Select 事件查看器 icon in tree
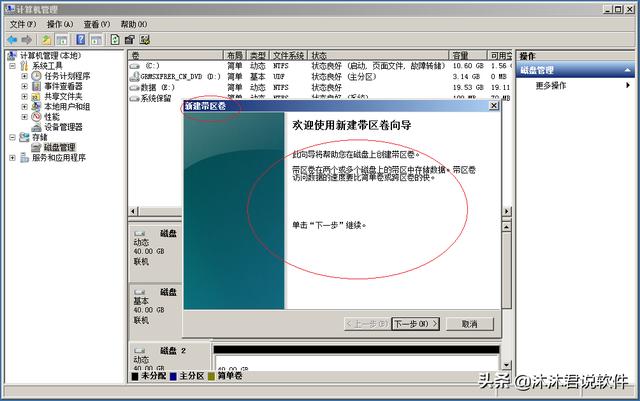Image resolution: width=640 pixels, height=401 pixels. click(x=36, y=86)
